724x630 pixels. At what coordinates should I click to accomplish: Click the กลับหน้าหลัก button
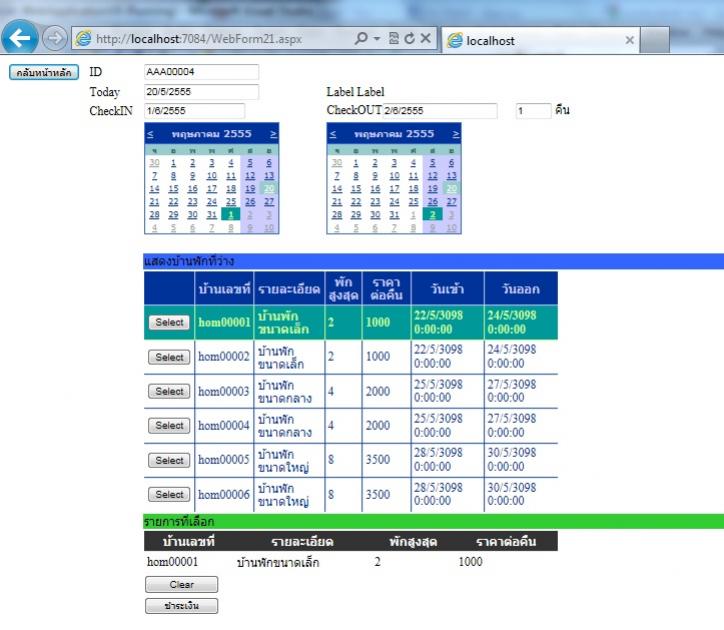(x=44, y=73)
